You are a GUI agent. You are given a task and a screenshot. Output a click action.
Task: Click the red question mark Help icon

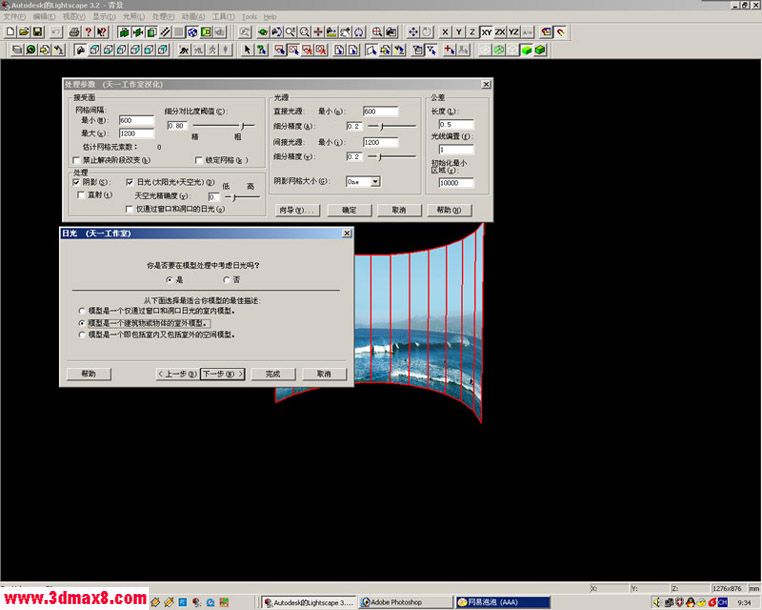click(88, 32)
